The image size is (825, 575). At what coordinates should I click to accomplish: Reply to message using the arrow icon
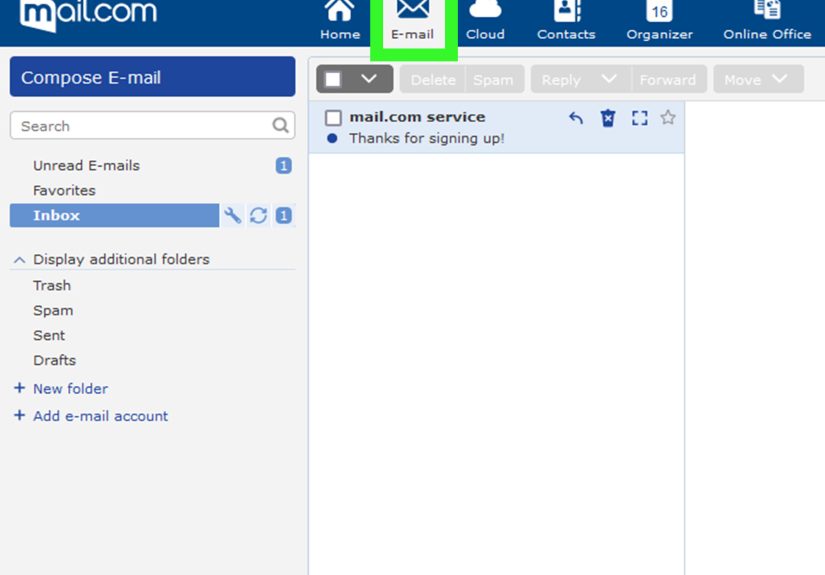pos(576,118)
